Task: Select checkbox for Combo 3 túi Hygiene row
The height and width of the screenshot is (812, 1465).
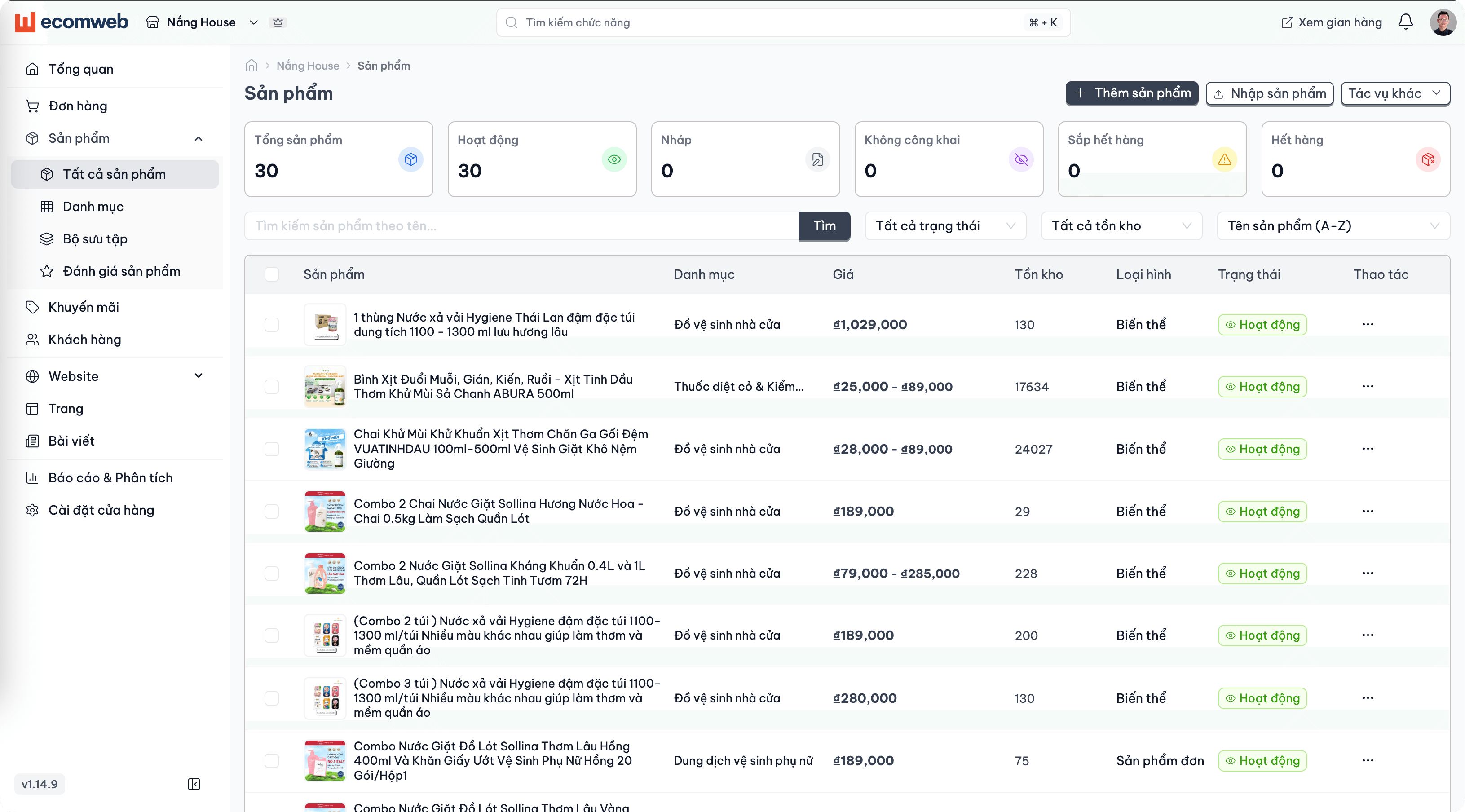Action: tap(272, 698)
